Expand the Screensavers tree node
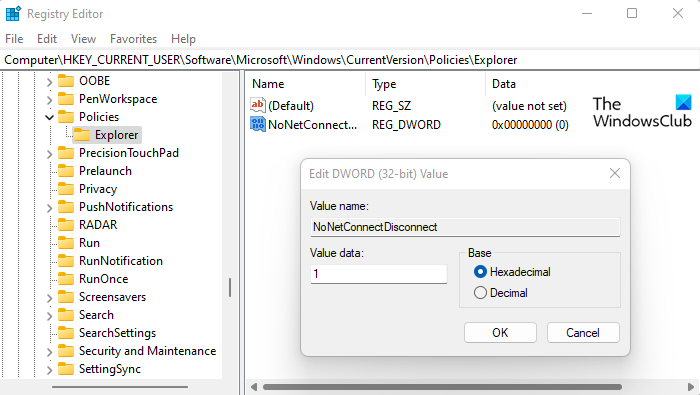 (50, 298)
